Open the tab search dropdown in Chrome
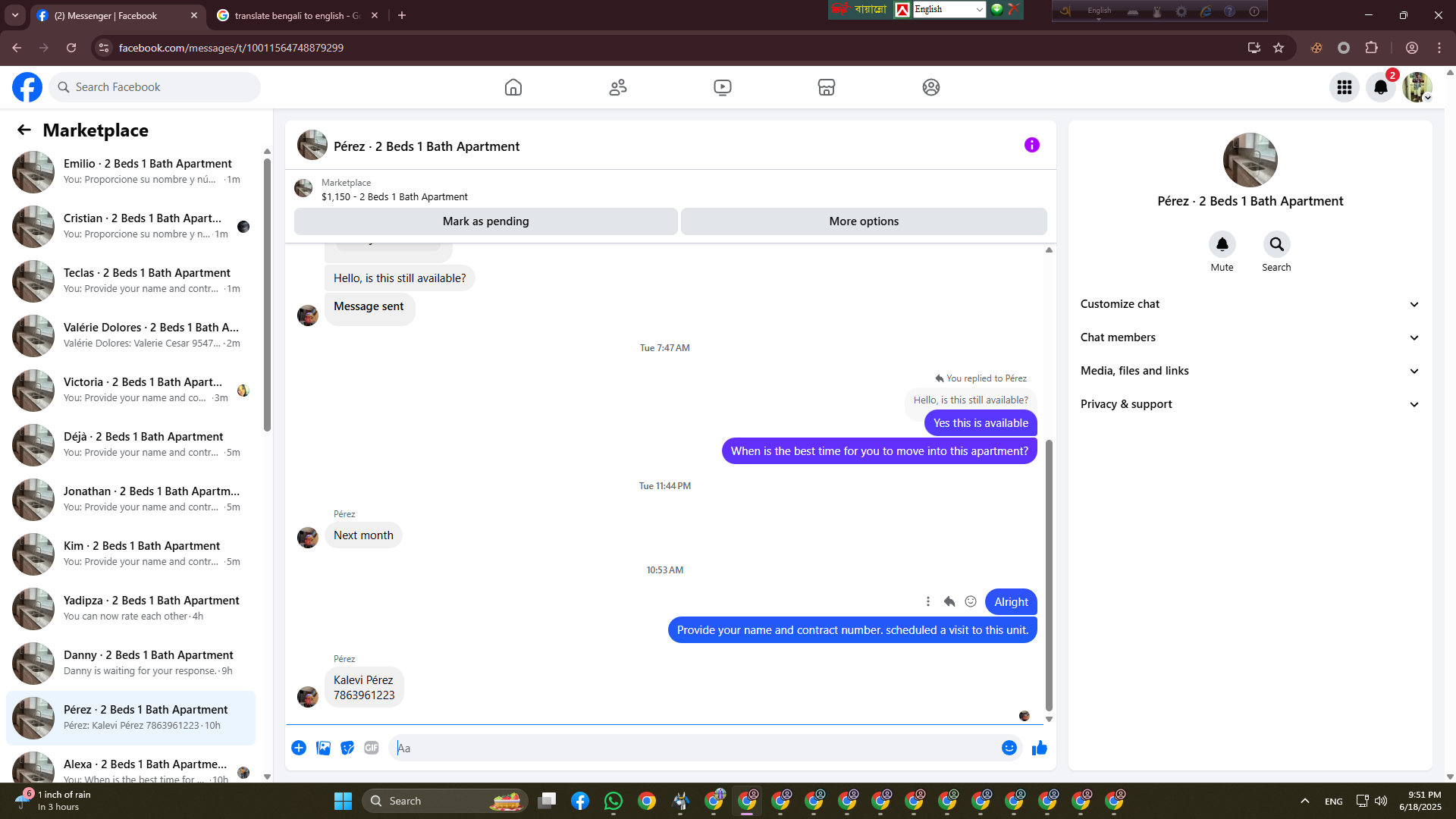The width and height of the screenshot is (1456, 819). [15, 15]
